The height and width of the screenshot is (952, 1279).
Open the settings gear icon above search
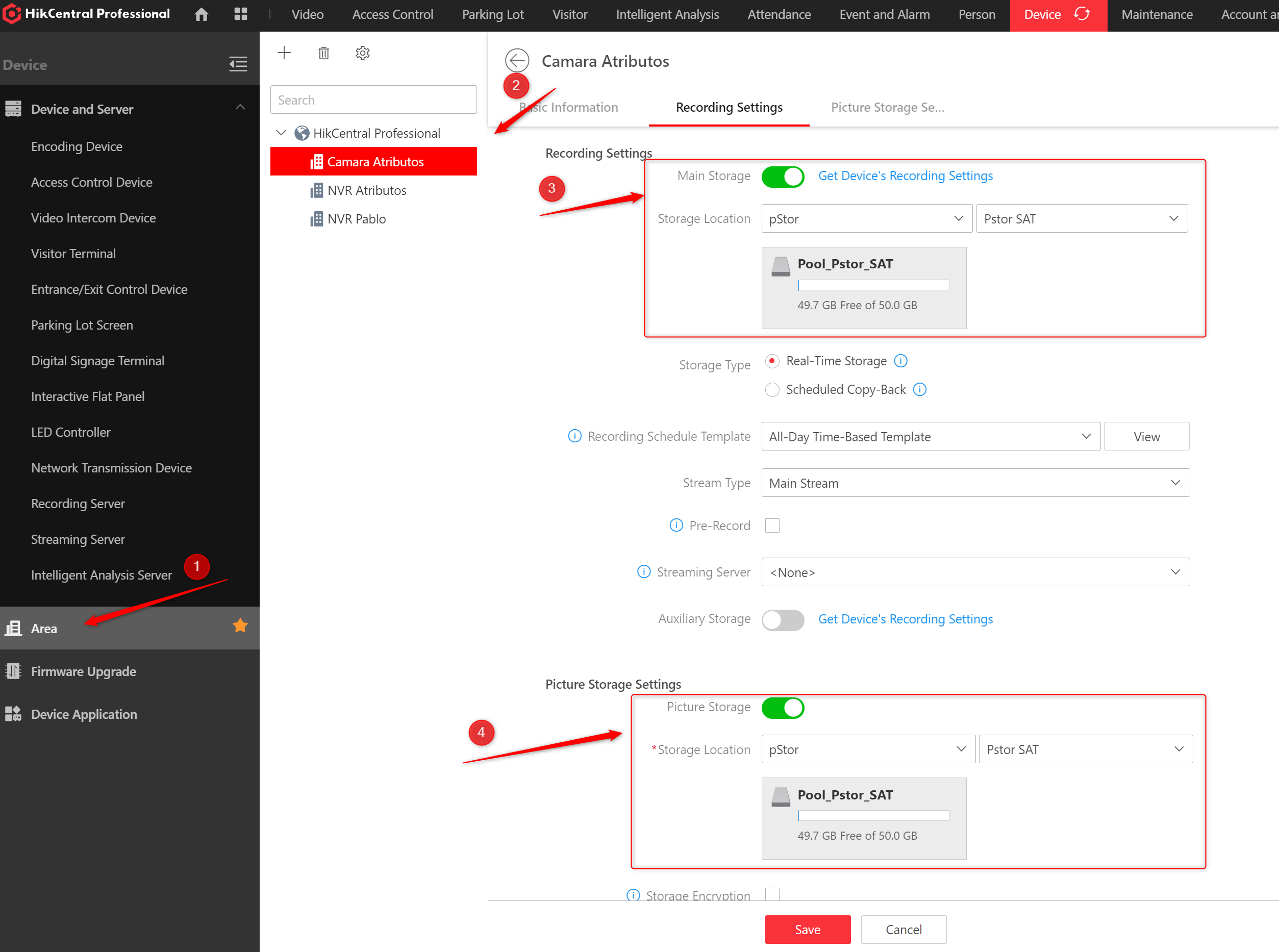tap(362, 53)
